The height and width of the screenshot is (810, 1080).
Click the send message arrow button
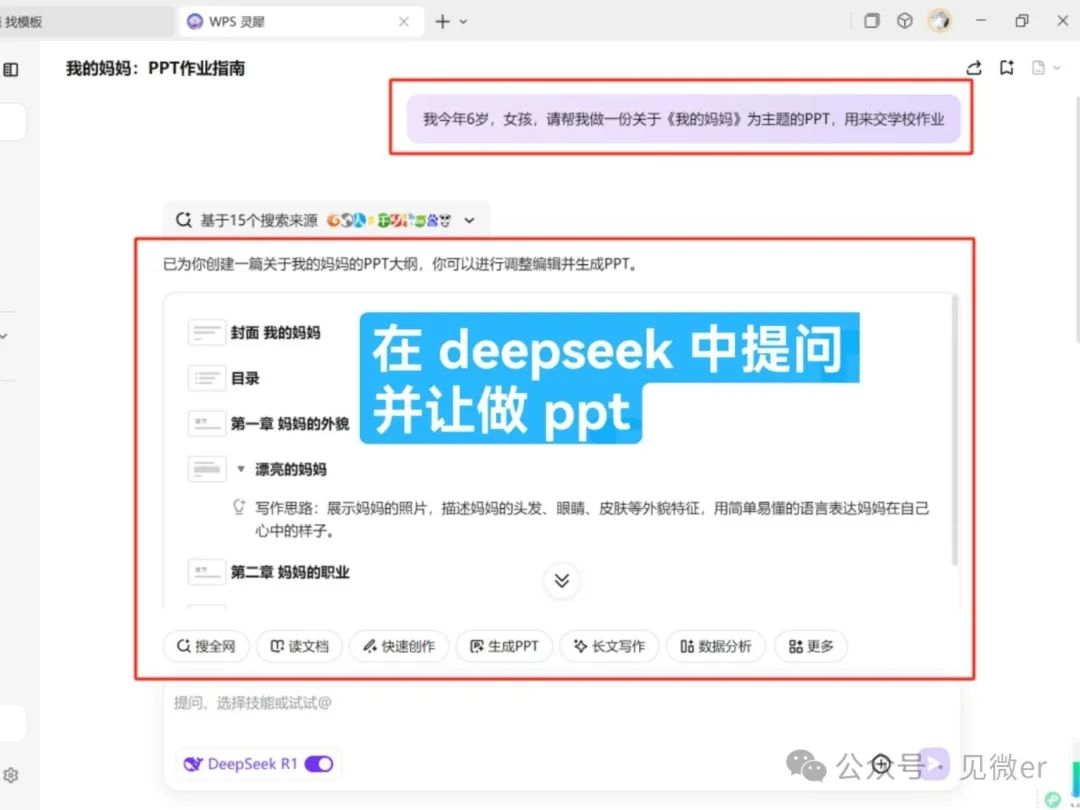point(934,764)
